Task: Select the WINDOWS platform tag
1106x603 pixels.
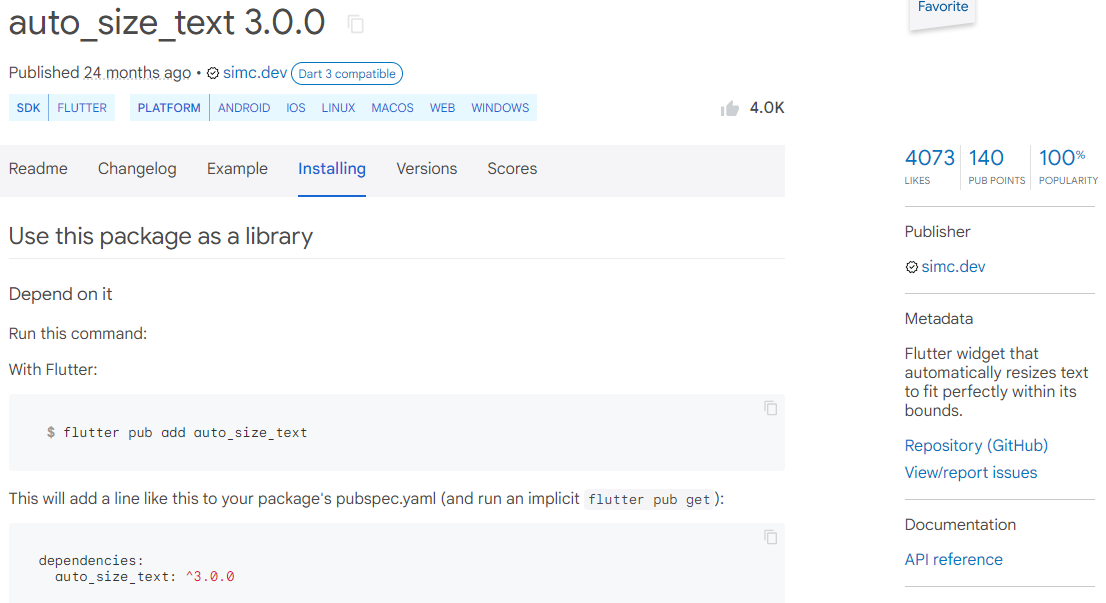Action: (500, 108)
